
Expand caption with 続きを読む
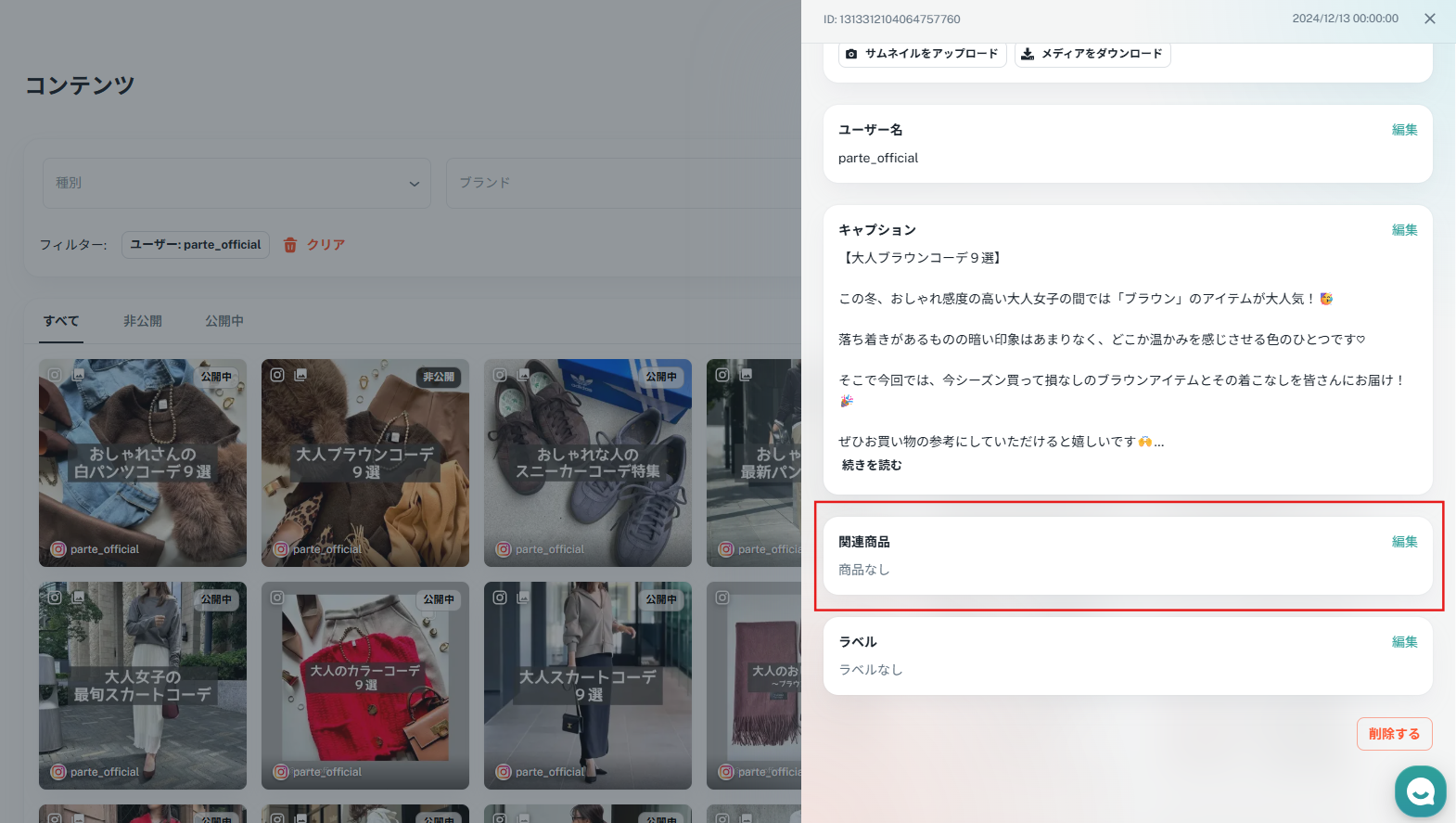pyautogui.click(x=872, y=465)
